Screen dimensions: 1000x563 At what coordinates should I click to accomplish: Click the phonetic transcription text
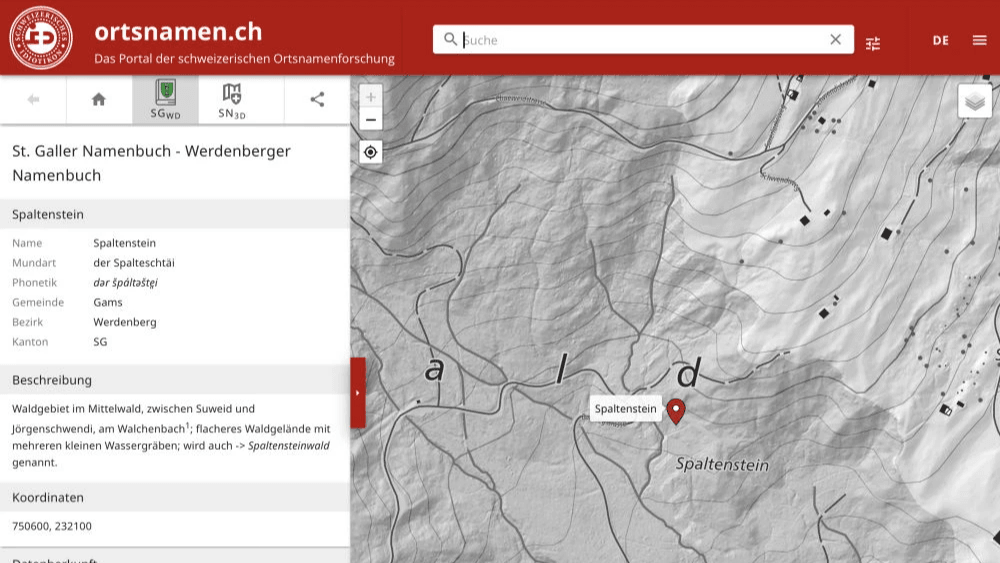(126, 282)
